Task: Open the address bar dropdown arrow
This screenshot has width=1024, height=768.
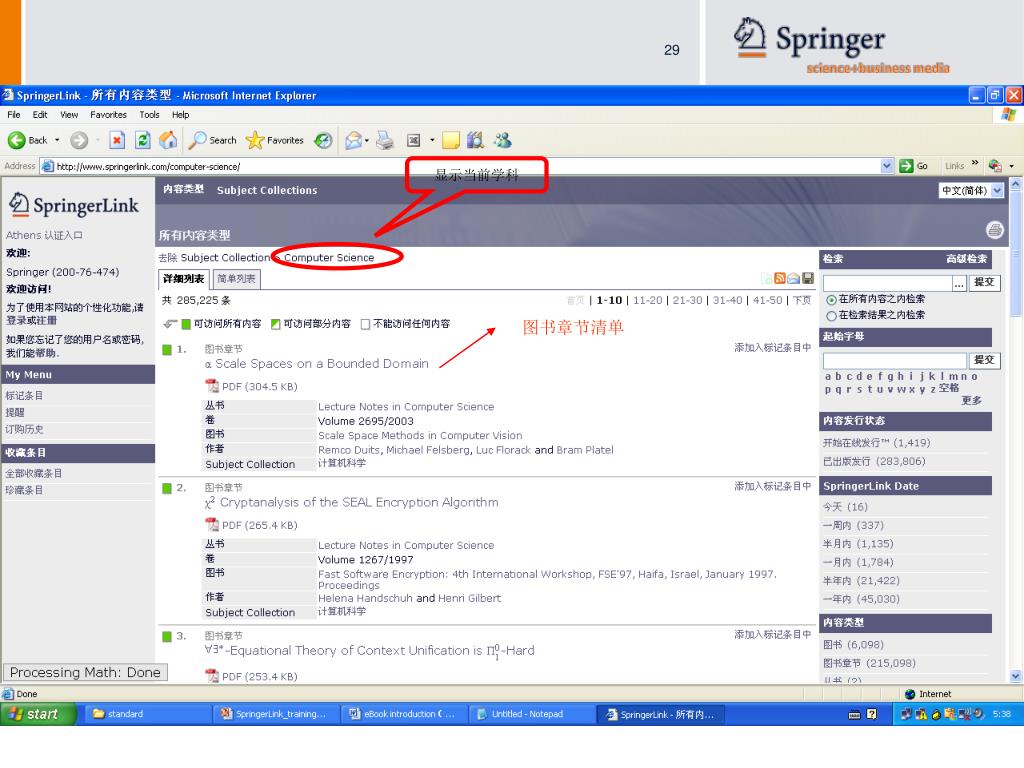Action: pyautogui.click(x=886, y=166)
